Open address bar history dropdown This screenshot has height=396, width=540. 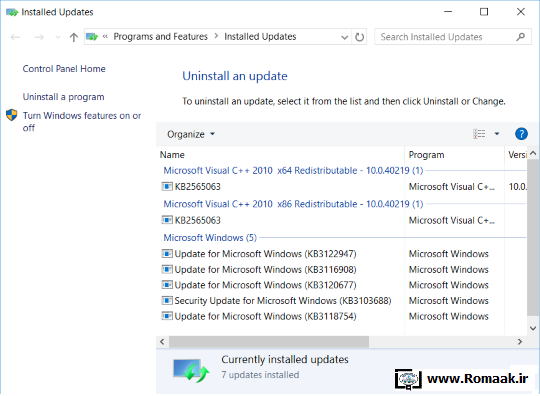[344, 37]
